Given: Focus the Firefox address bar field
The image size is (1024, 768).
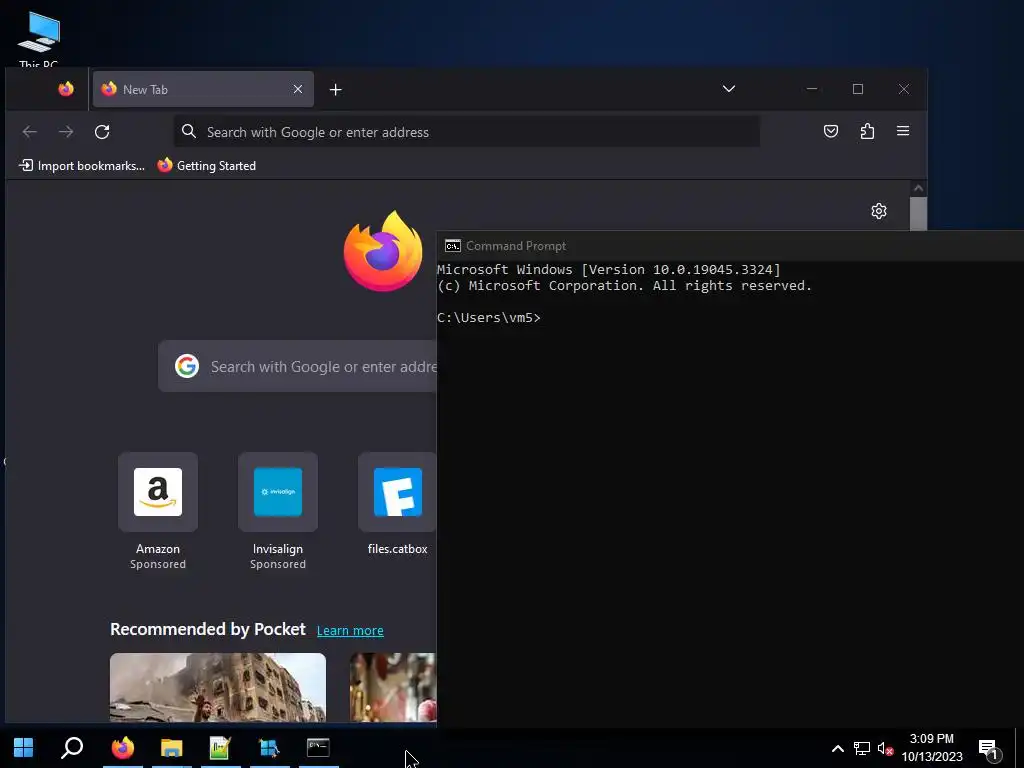Looking at the screenshot, I should pyautogui.click(x=467, y=132).
